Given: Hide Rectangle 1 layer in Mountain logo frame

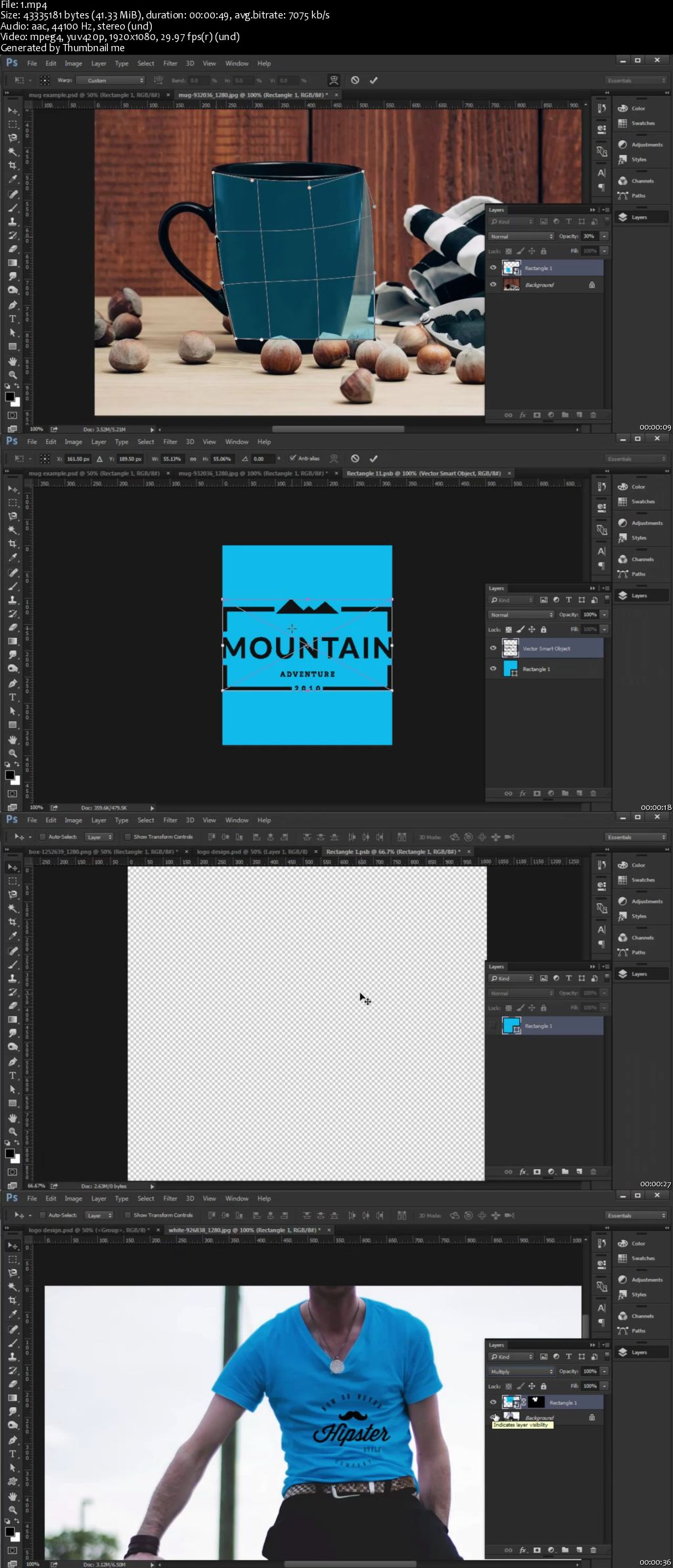Looking at the screenshot, I should click(493, 669).
